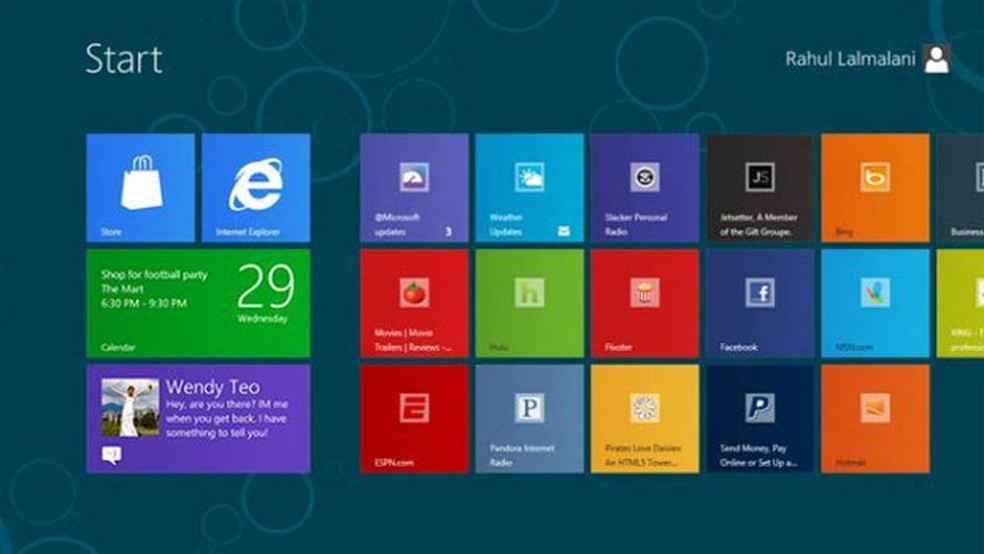Click the user account avatar picture
The image size is (984, 554).
tap(936, 59)
